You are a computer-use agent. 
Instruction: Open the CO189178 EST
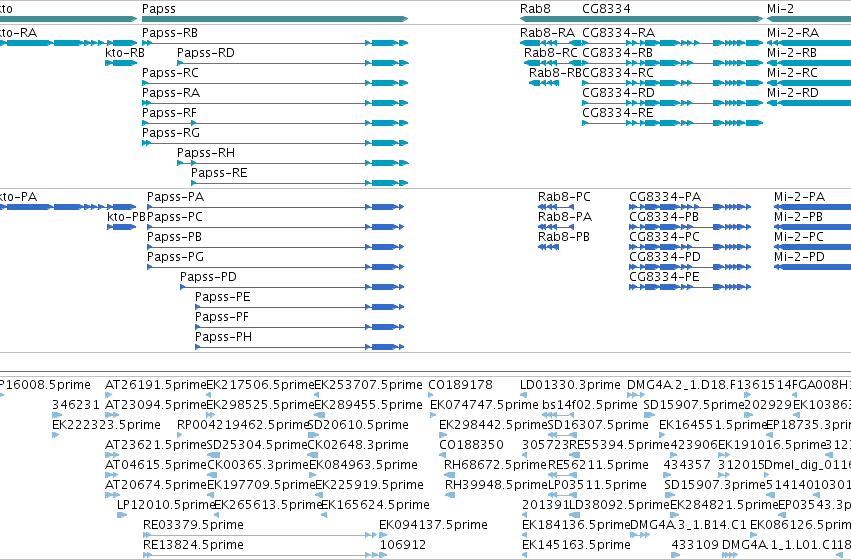[x=460, y=385]
